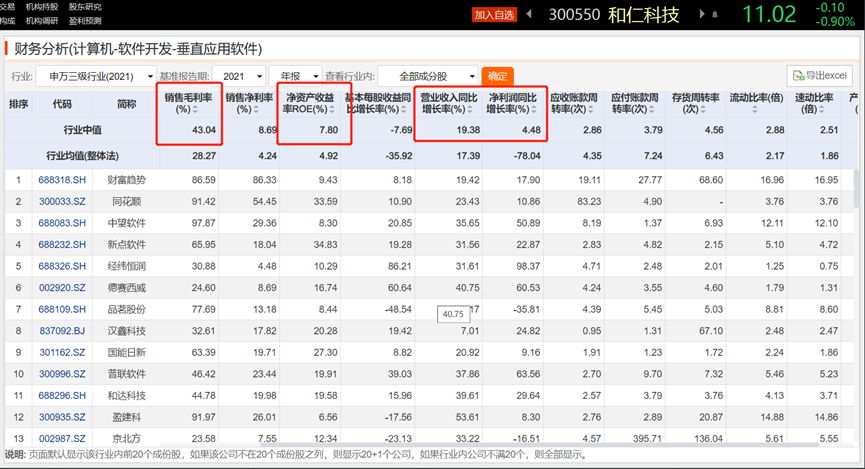Open 股东研究 menu item

(x=85, y=7)
